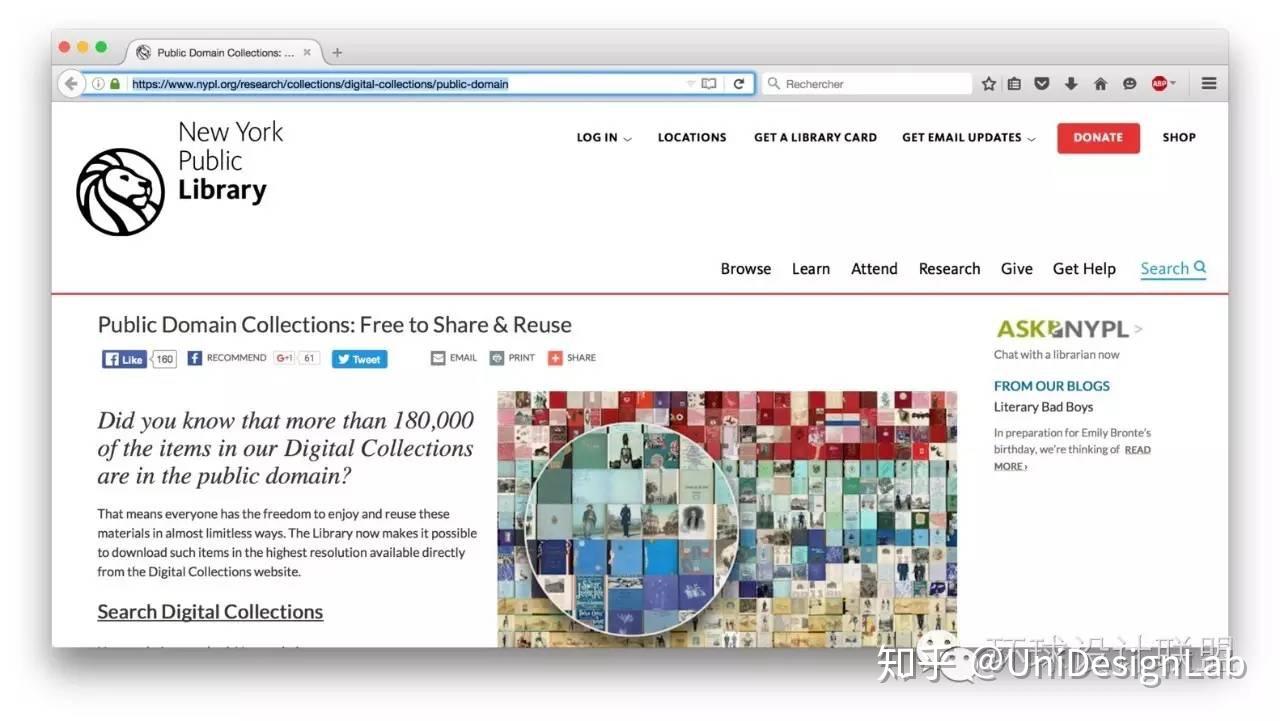Viewport: 1280px width, 721px height.
Task: Toggle reader view icon in the address bar
Action: [x=709, y=84]
